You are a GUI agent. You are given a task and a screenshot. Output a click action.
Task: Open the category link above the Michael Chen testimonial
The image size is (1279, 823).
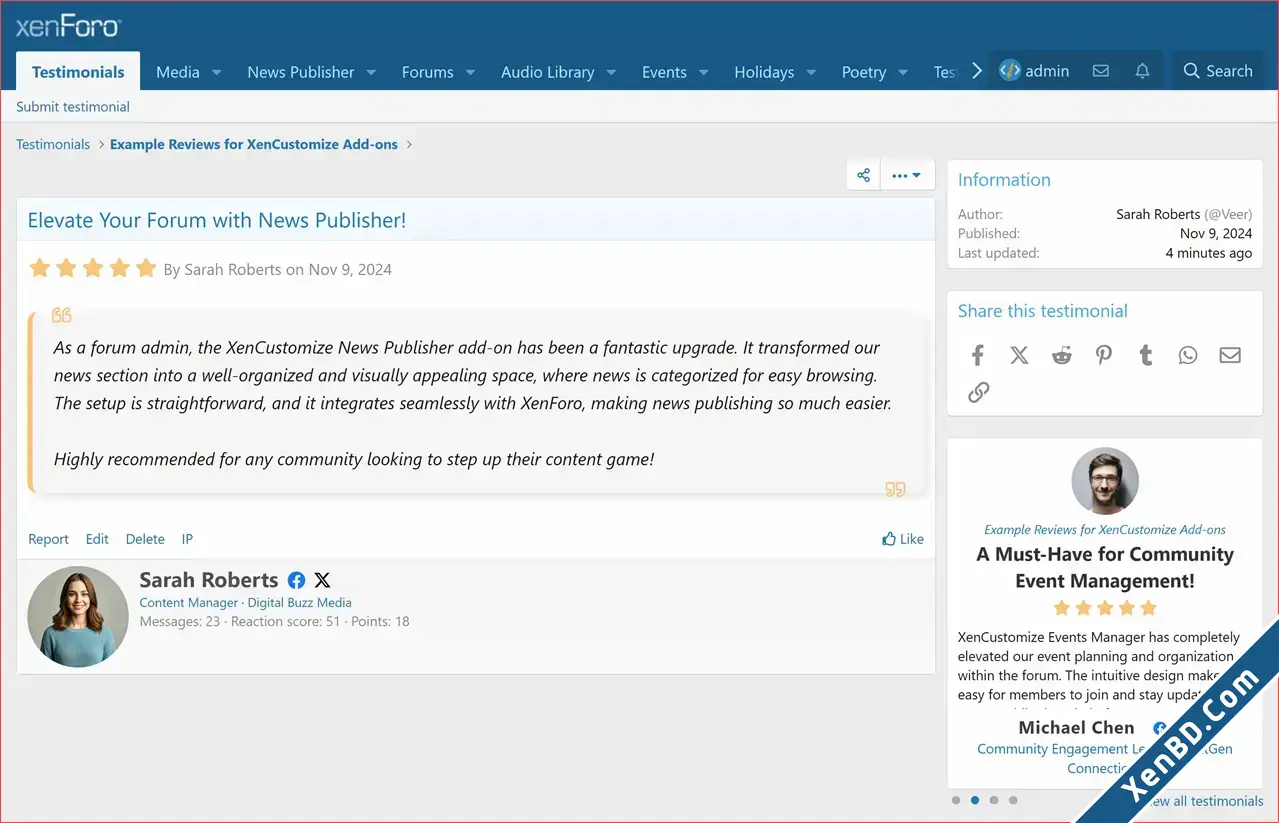pyautogui.click(x=1105, y=530)
